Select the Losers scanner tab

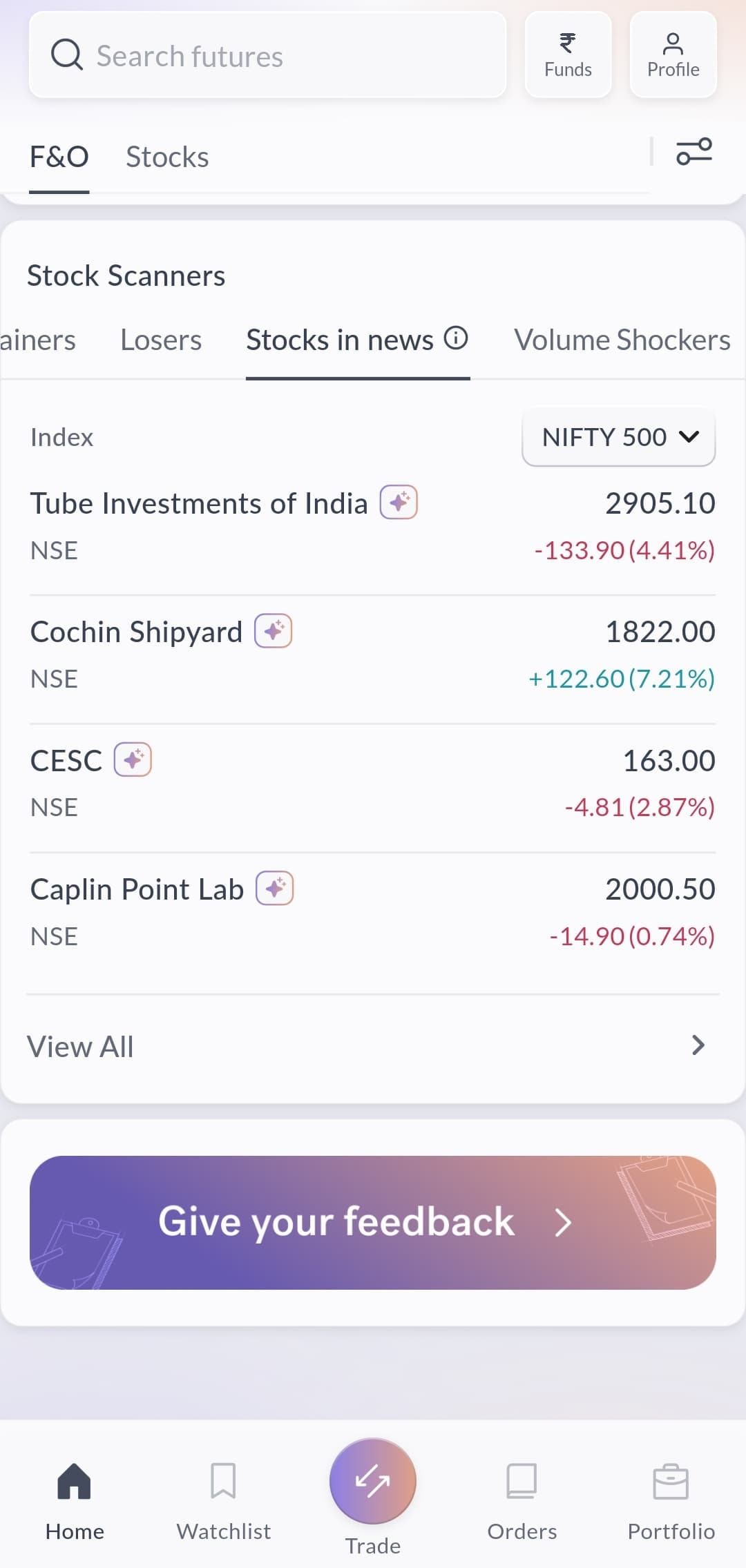coord(161,340)
